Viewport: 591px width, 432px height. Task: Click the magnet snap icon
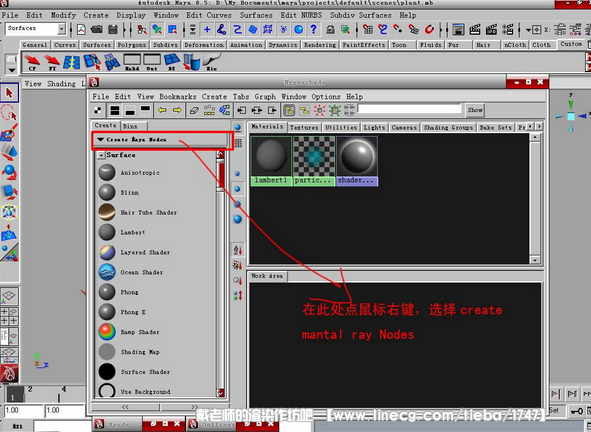tap(429, 29)
